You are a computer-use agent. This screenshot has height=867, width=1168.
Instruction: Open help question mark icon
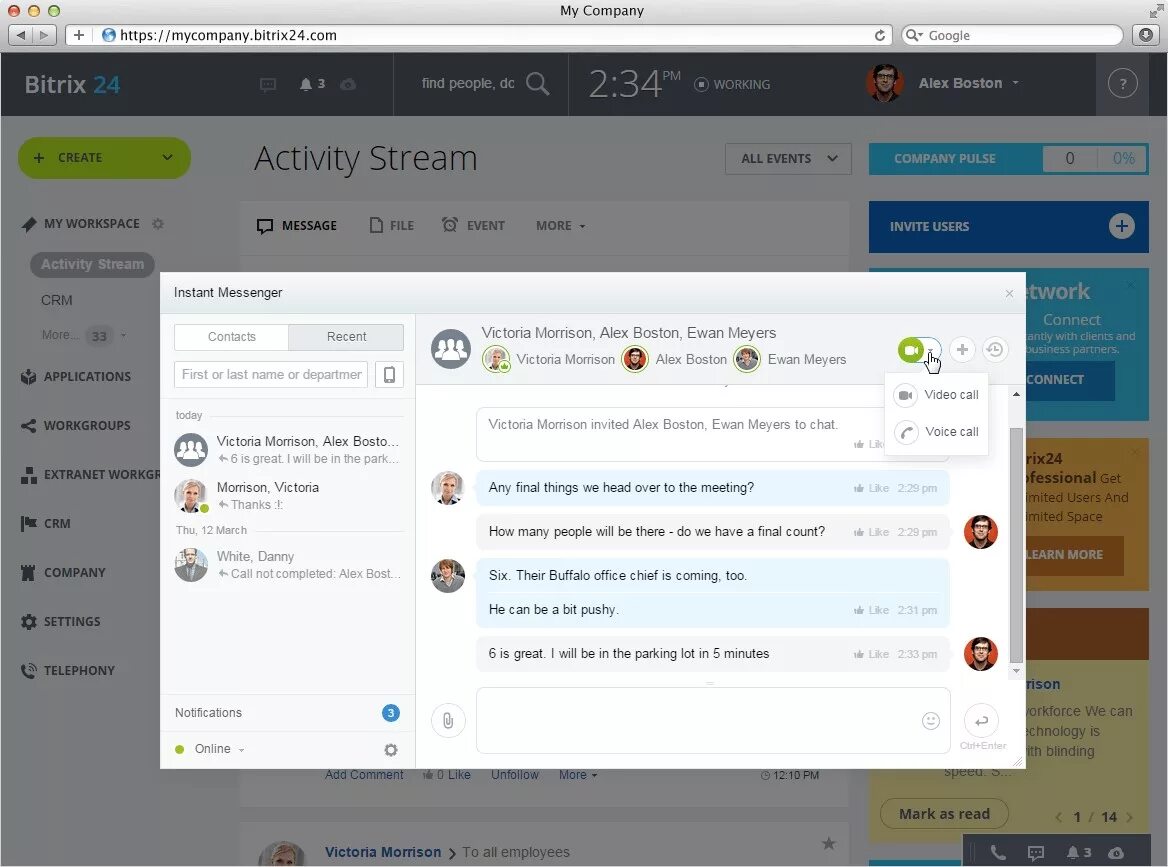[x=1123, y=83]
